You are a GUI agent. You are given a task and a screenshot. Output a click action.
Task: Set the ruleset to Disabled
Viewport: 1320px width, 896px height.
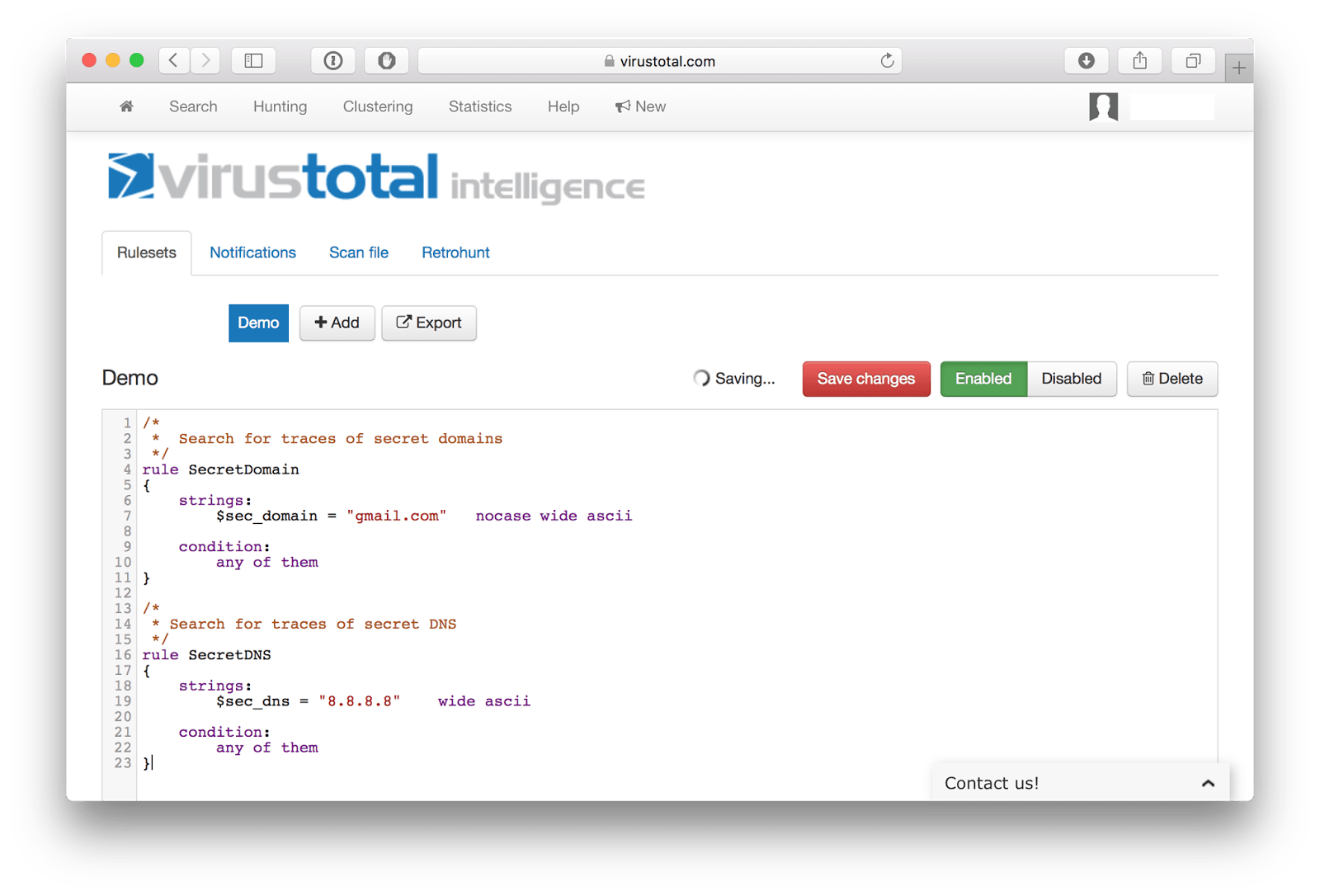pyautogui.click(x=1072, y=379)
